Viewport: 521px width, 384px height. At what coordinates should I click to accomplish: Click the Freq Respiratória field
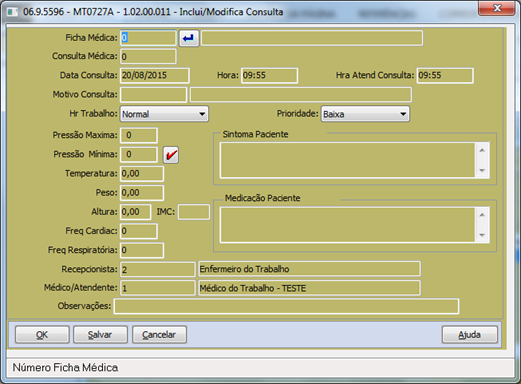(142, 250)
